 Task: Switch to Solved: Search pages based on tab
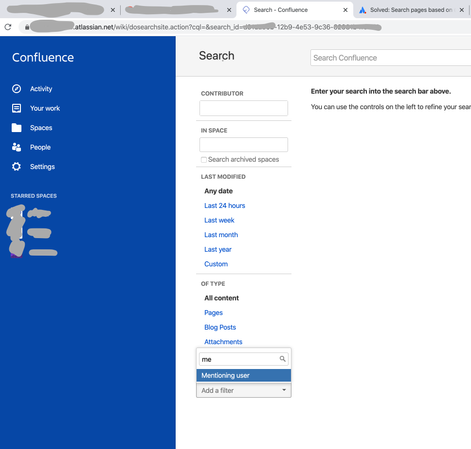point(411,10)
